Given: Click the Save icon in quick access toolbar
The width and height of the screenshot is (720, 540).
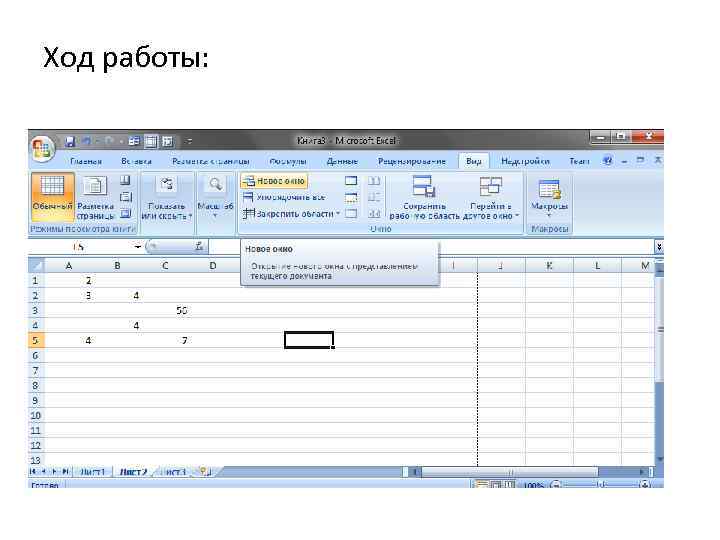Looking at the screenshot, I should 70,141.
